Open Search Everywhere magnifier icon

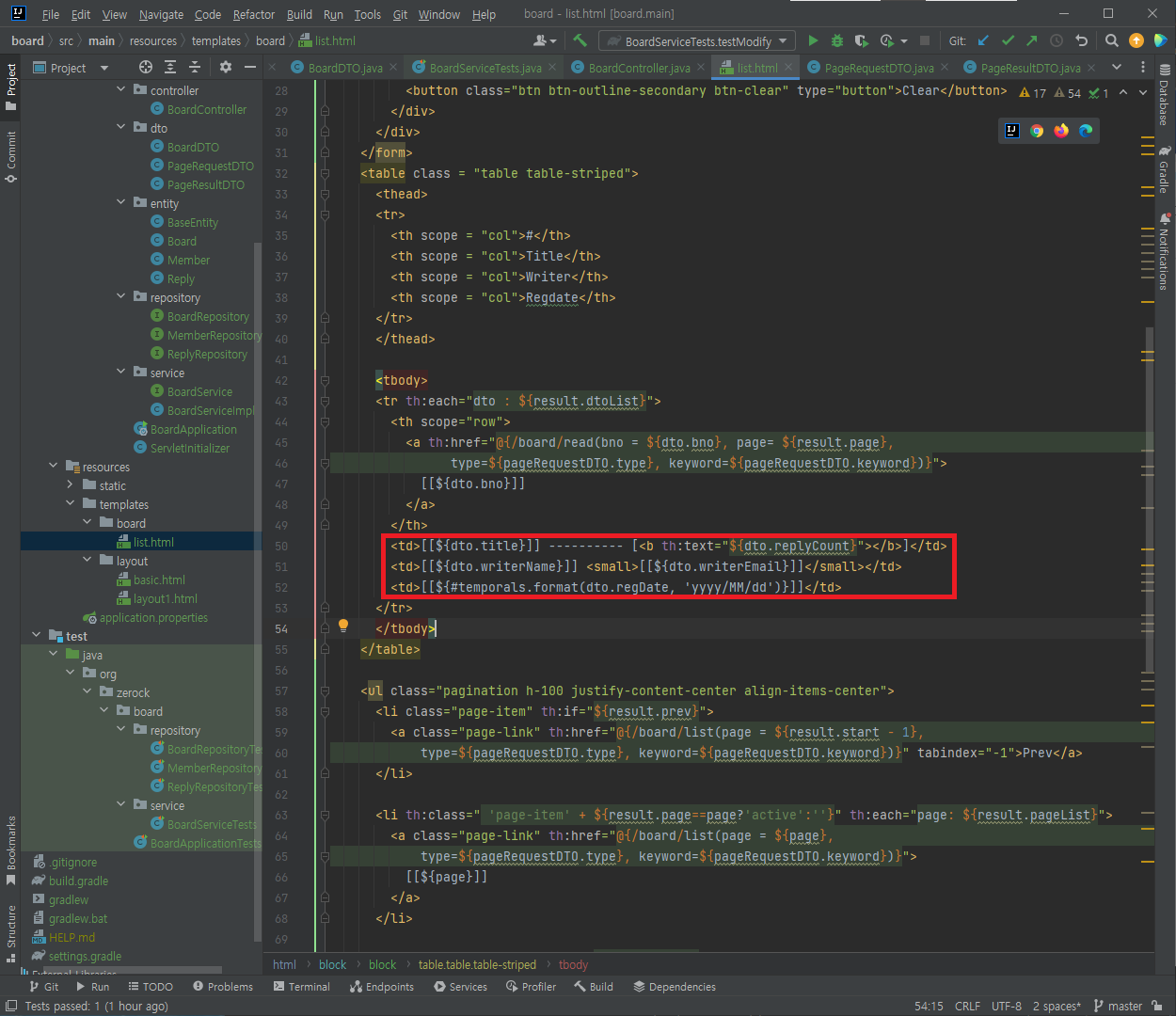pyautogui.click(x=1111, y=40)
